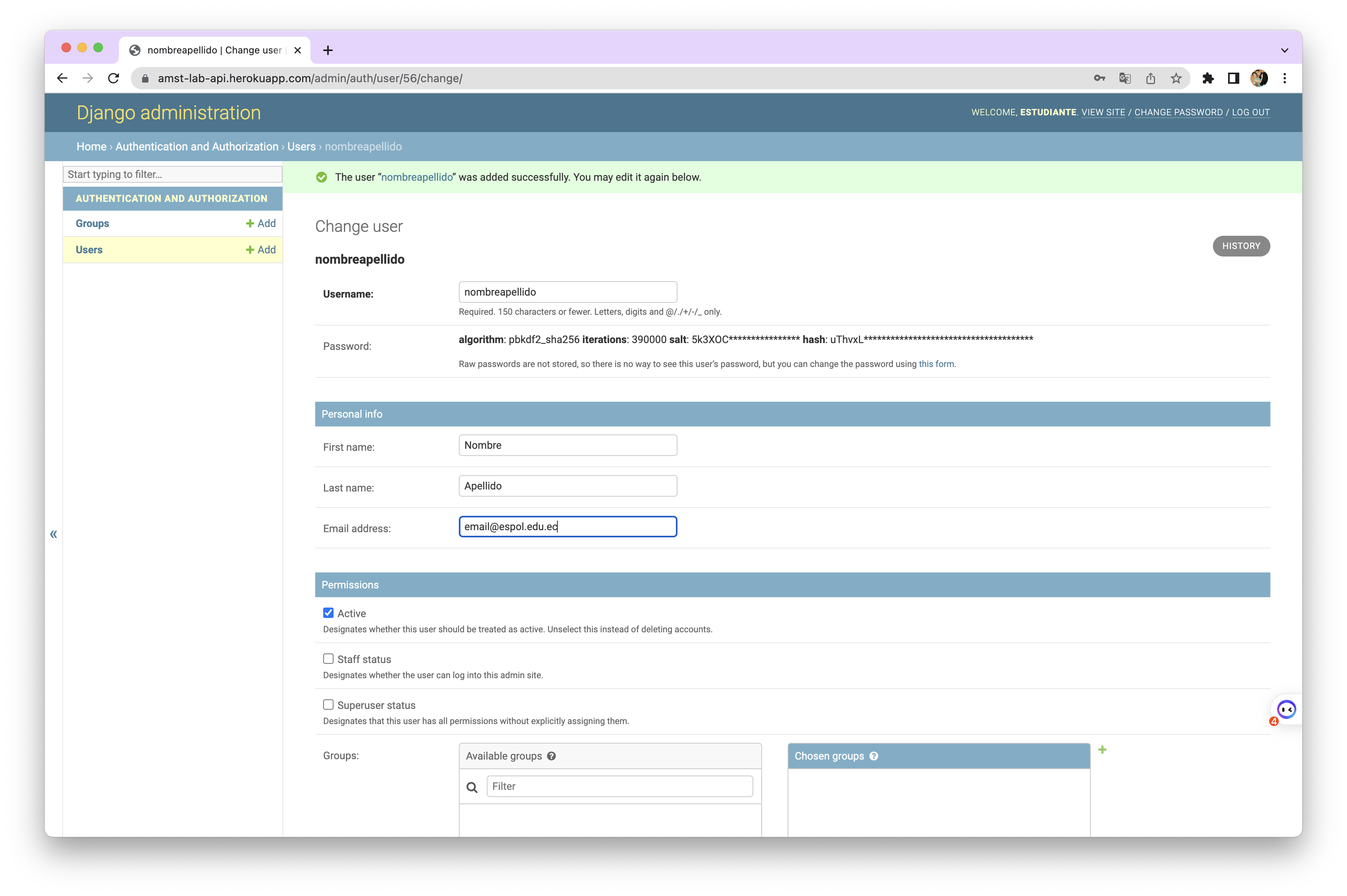This screenshot has height=896, width=1347.
Task: Open the tab search dropdown arrow
Action: point(1285,50)
